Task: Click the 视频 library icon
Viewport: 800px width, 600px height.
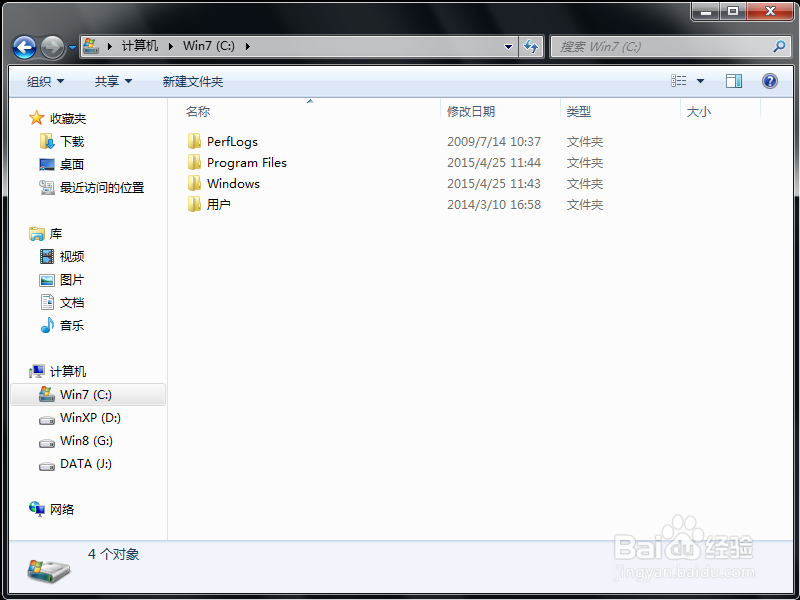Action: tap(47, 256)
